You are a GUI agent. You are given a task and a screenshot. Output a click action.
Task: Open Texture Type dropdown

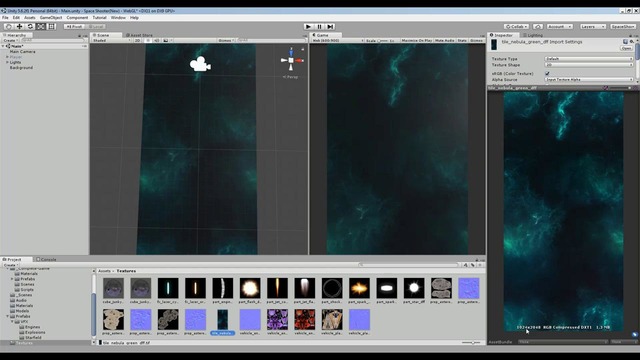(x=589, y=59)
